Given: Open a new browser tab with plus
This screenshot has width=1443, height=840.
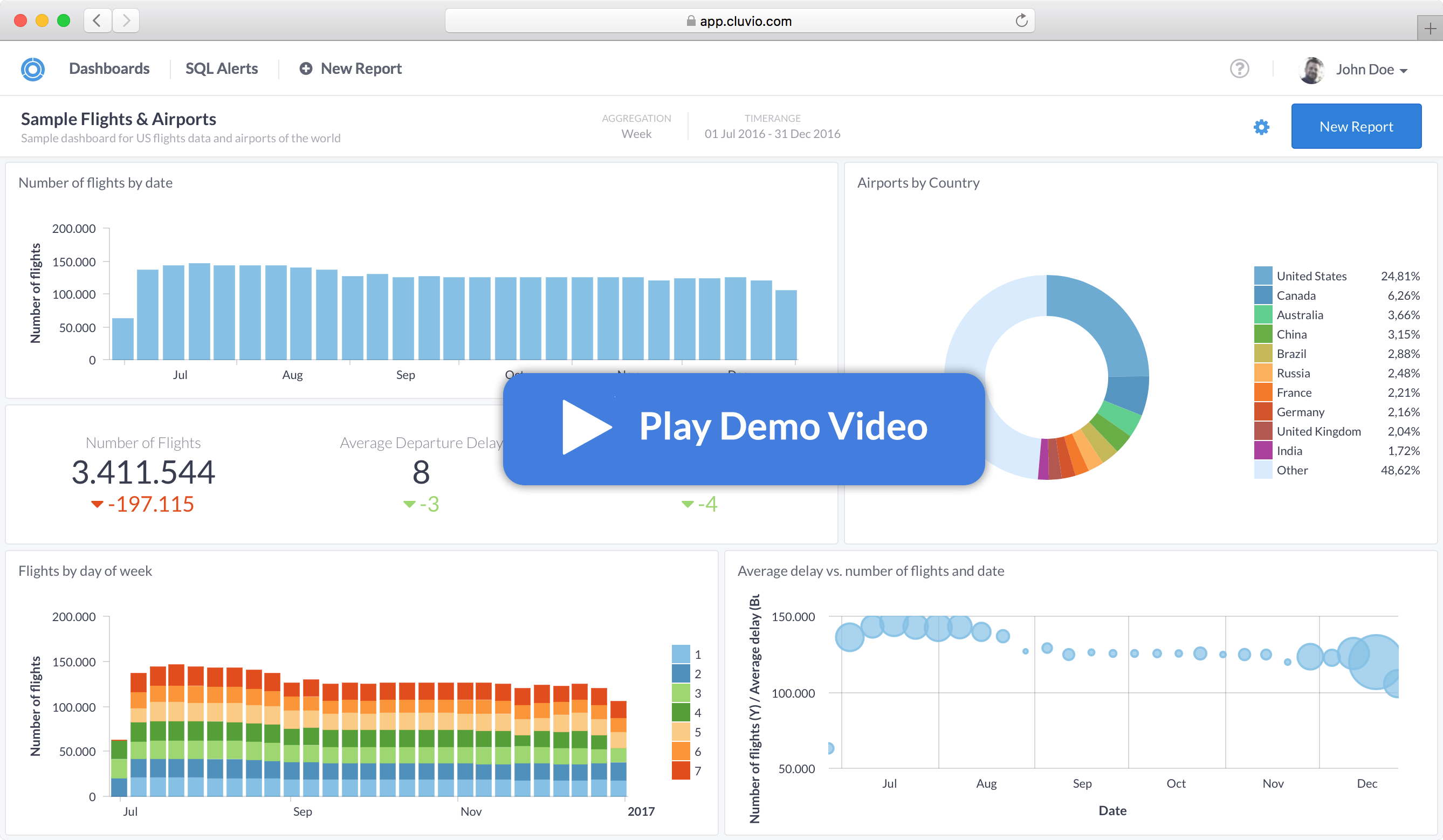Looking at the screenshot, I should pyautogui.click(x=1430, y=29).
